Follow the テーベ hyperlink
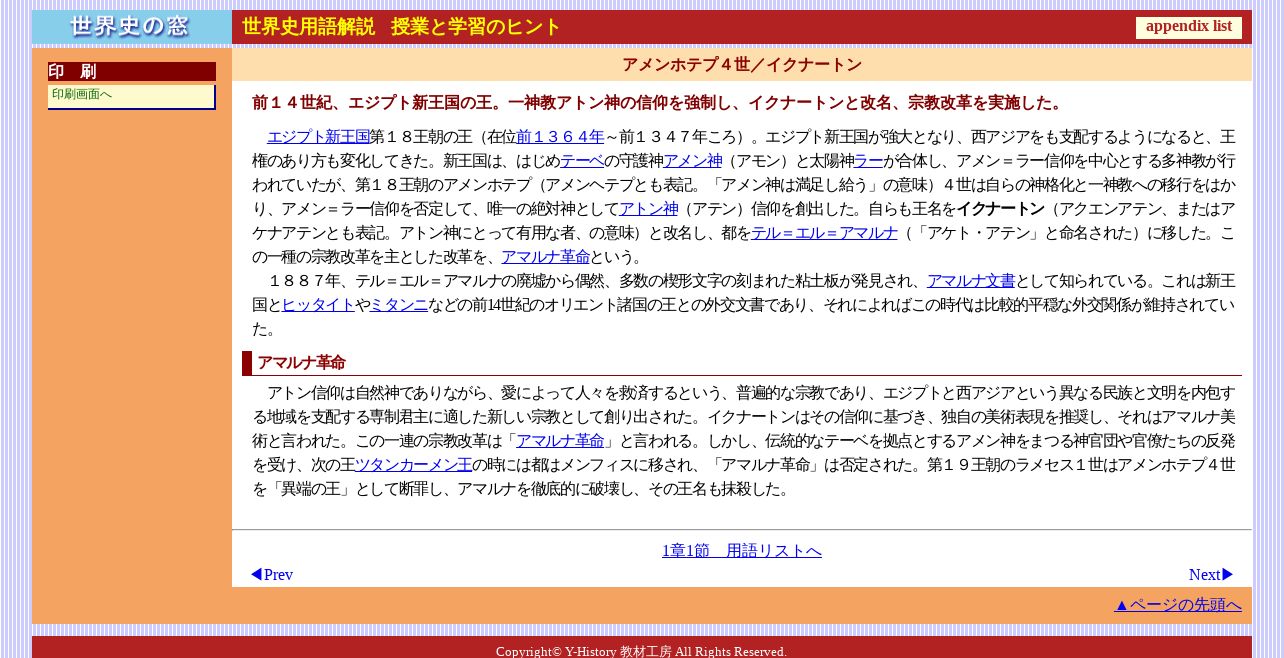Image resolution: width=1284 pixels, height=658 pixels. point(582,161)
